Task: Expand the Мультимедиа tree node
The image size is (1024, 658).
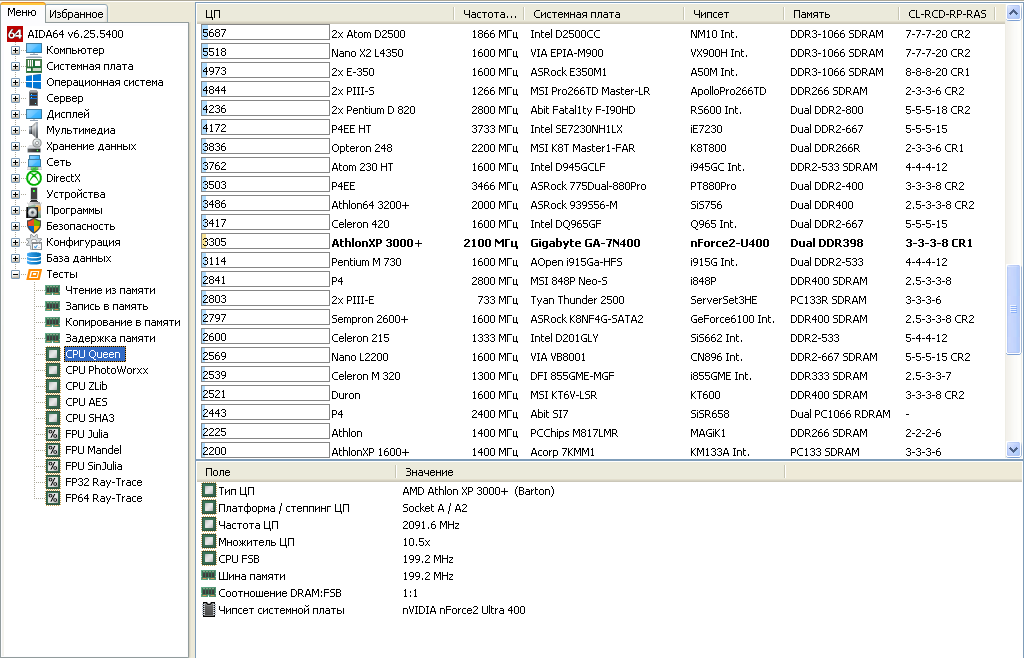Action: click(15, 130)
